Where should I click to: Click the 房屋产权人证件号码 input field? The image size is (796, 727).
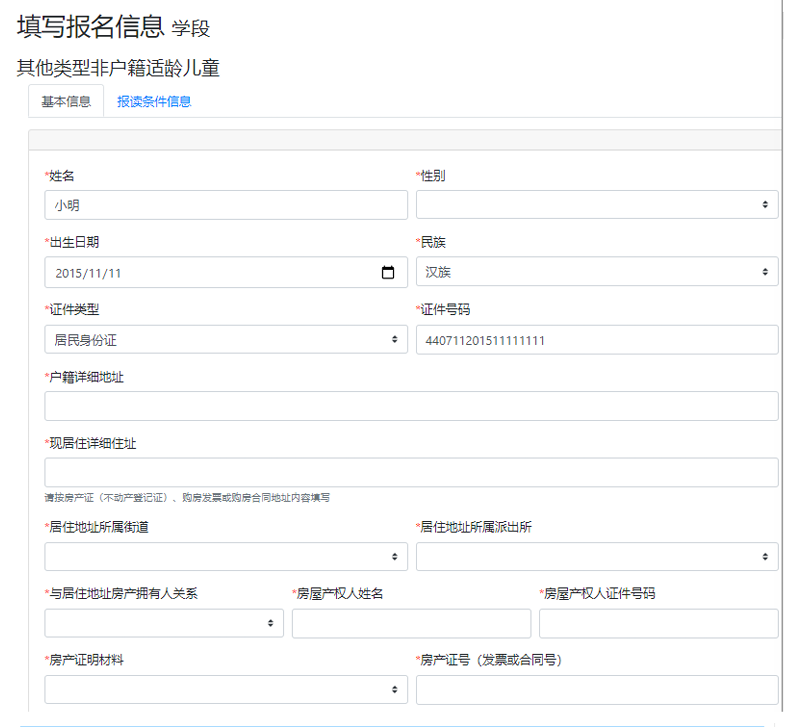[x=658, y=623]
